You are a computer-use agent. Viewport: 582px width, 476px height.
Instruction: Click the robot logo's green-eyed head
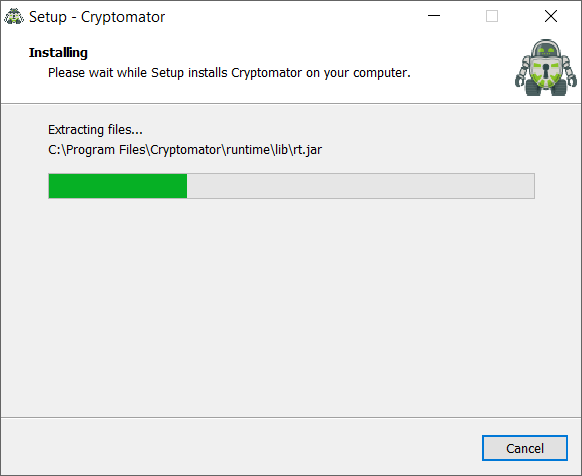[546, 48]
